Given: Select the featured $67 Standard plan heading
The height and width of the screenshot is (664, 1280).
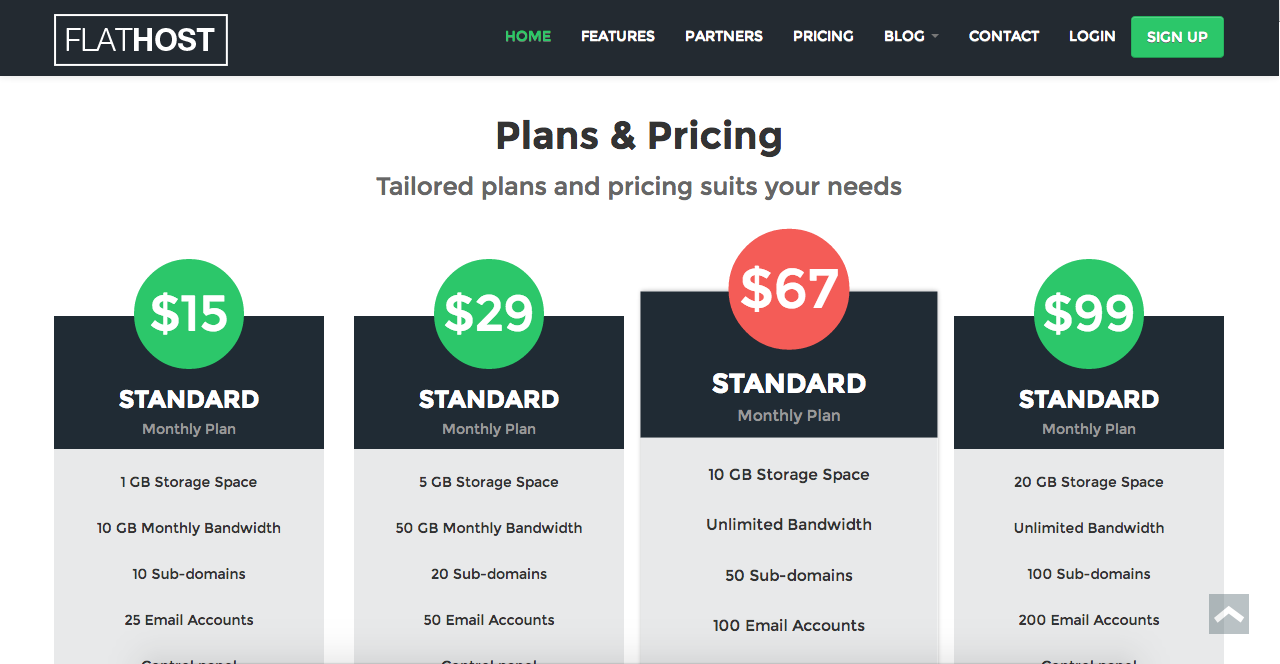Looking at the screenshot, I should [789, 384].
